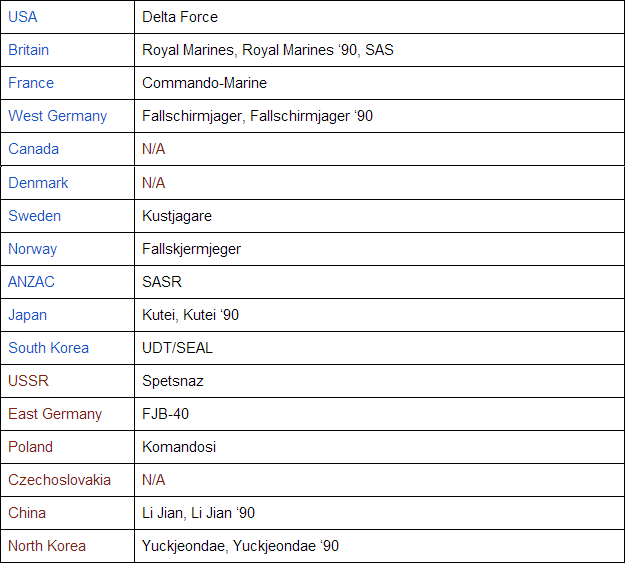
Task: Open the USA country link
Action: click(24, 17)
